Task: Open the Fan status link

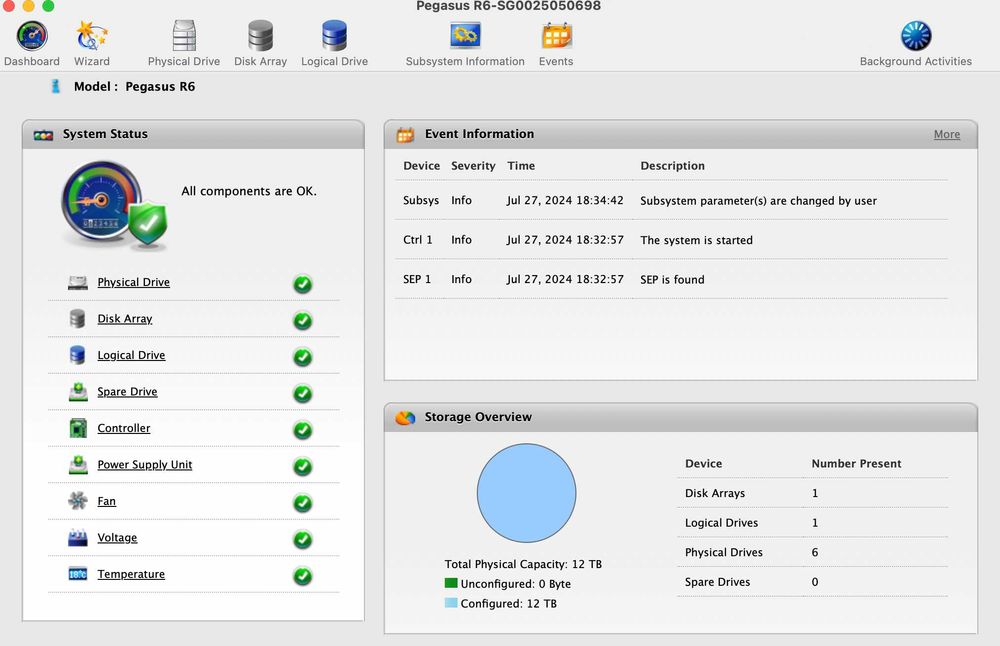Action: 107,501
